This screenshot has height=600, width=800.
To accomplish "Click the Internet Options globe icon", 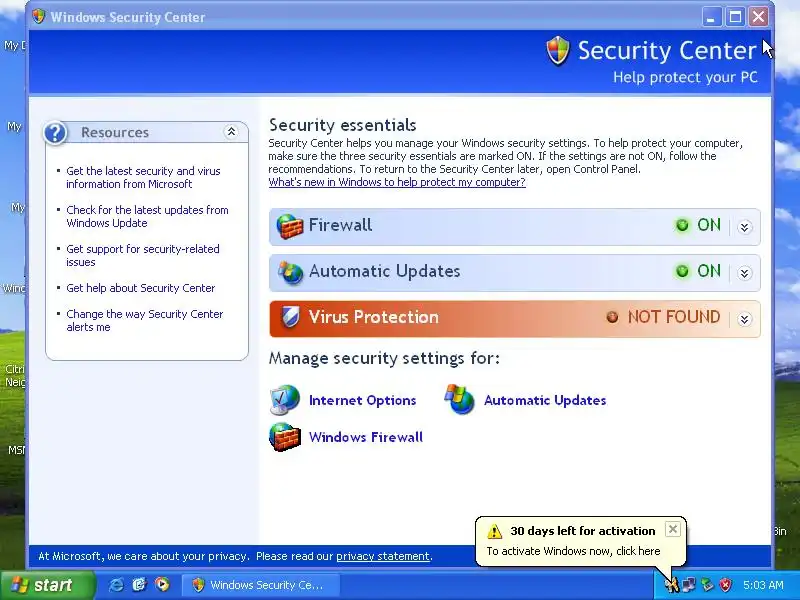I will tap(285, 399).
